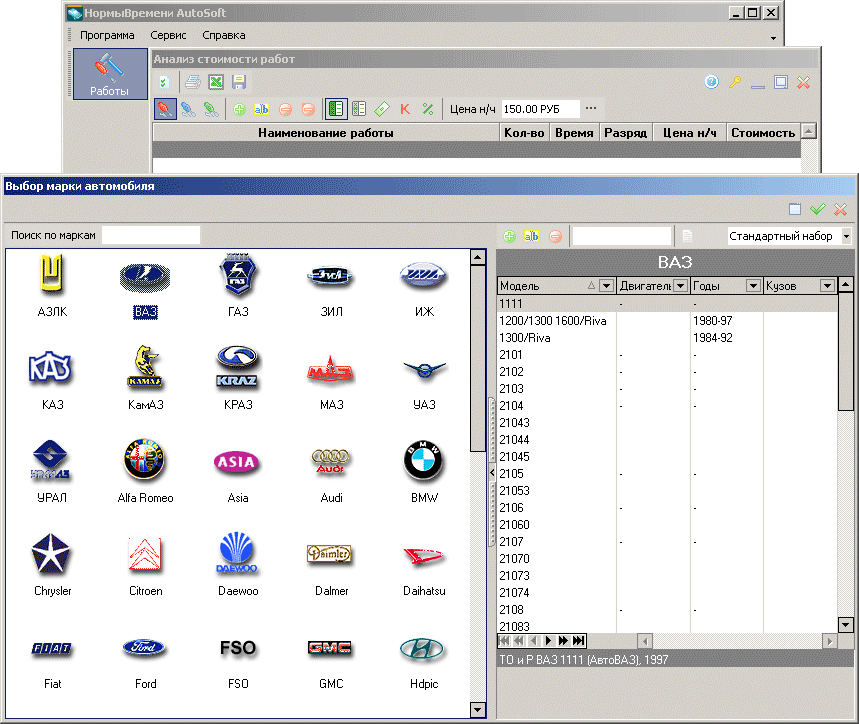Click the BMW brand logo

pos(423,462)
